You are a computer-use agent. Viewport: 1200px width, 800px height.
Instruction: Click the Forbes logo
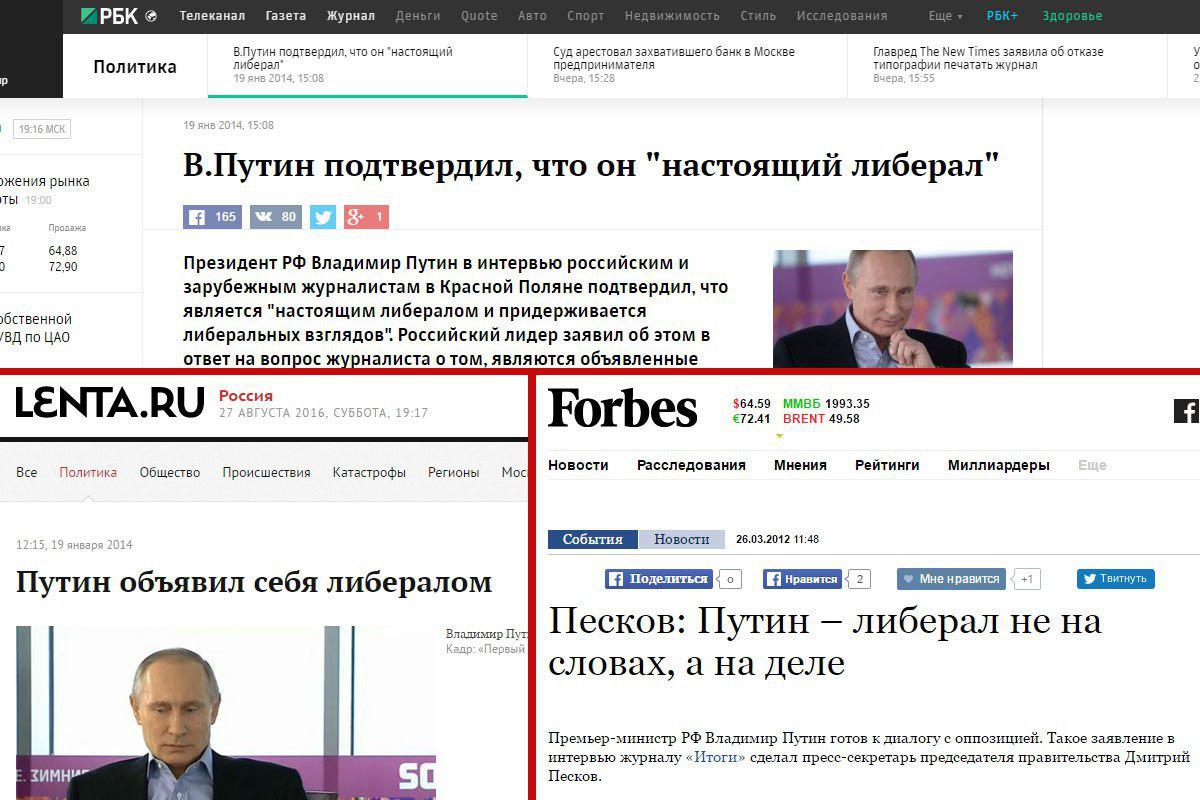coord(622,410)
